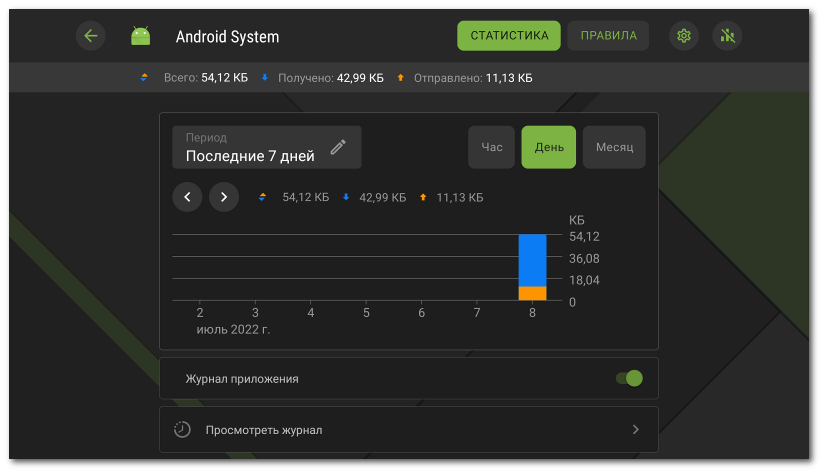The image size is (824, 474).
Task: Go to previous period with left arrow
Action: click(187, 197)
